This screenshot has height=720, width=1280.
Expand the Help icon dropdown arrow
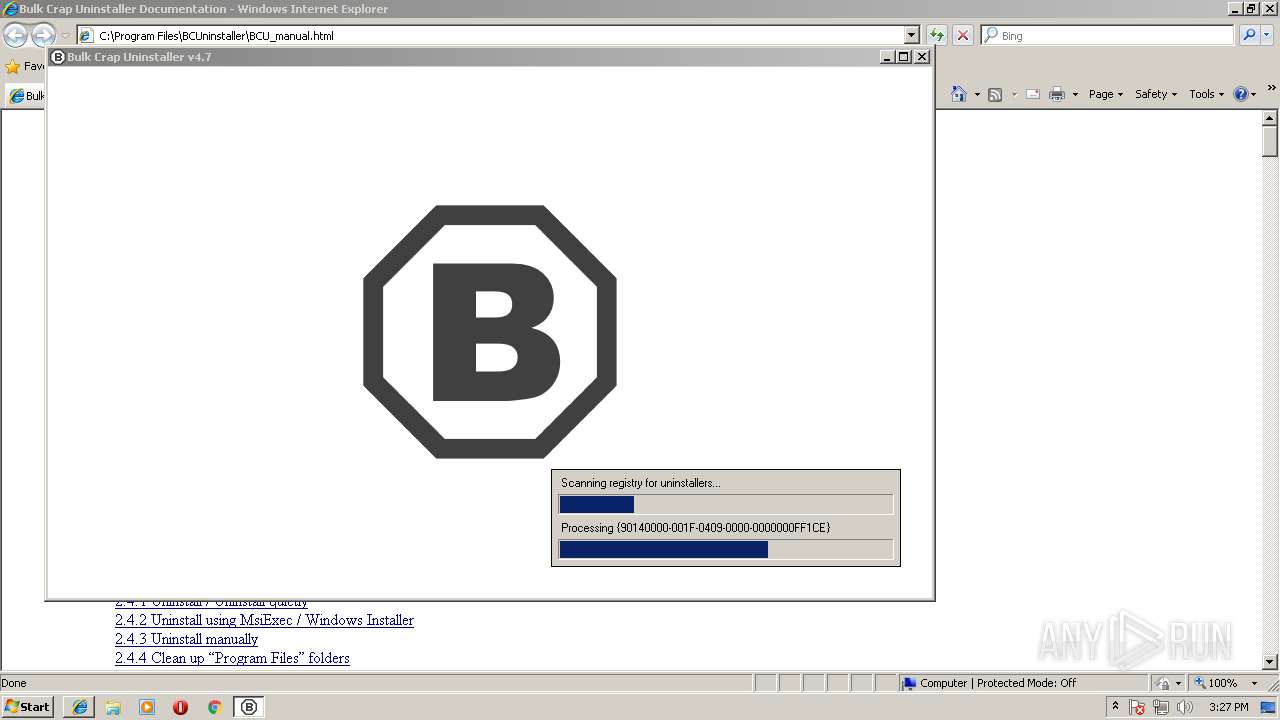1254,94
